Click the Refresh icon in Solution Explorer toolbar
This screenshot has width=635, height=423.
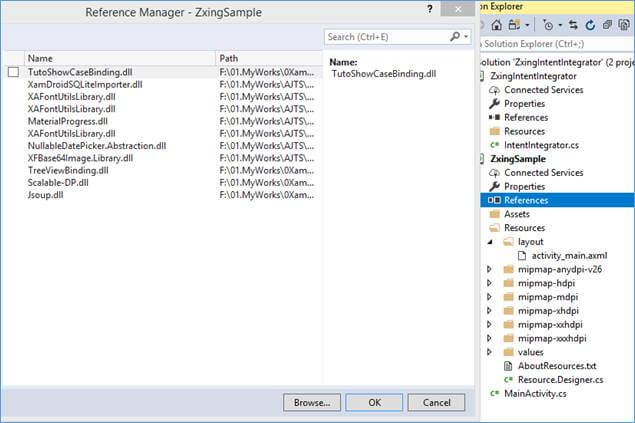coord(590,25)
